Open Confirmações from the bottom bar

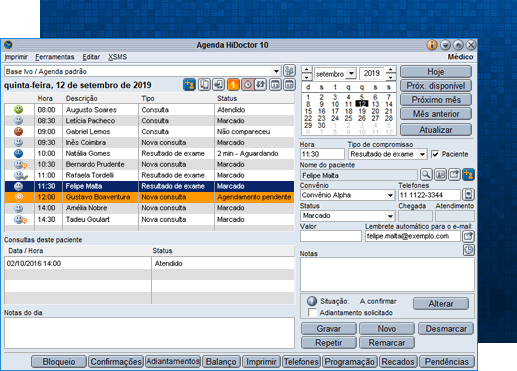click(116, 362)
